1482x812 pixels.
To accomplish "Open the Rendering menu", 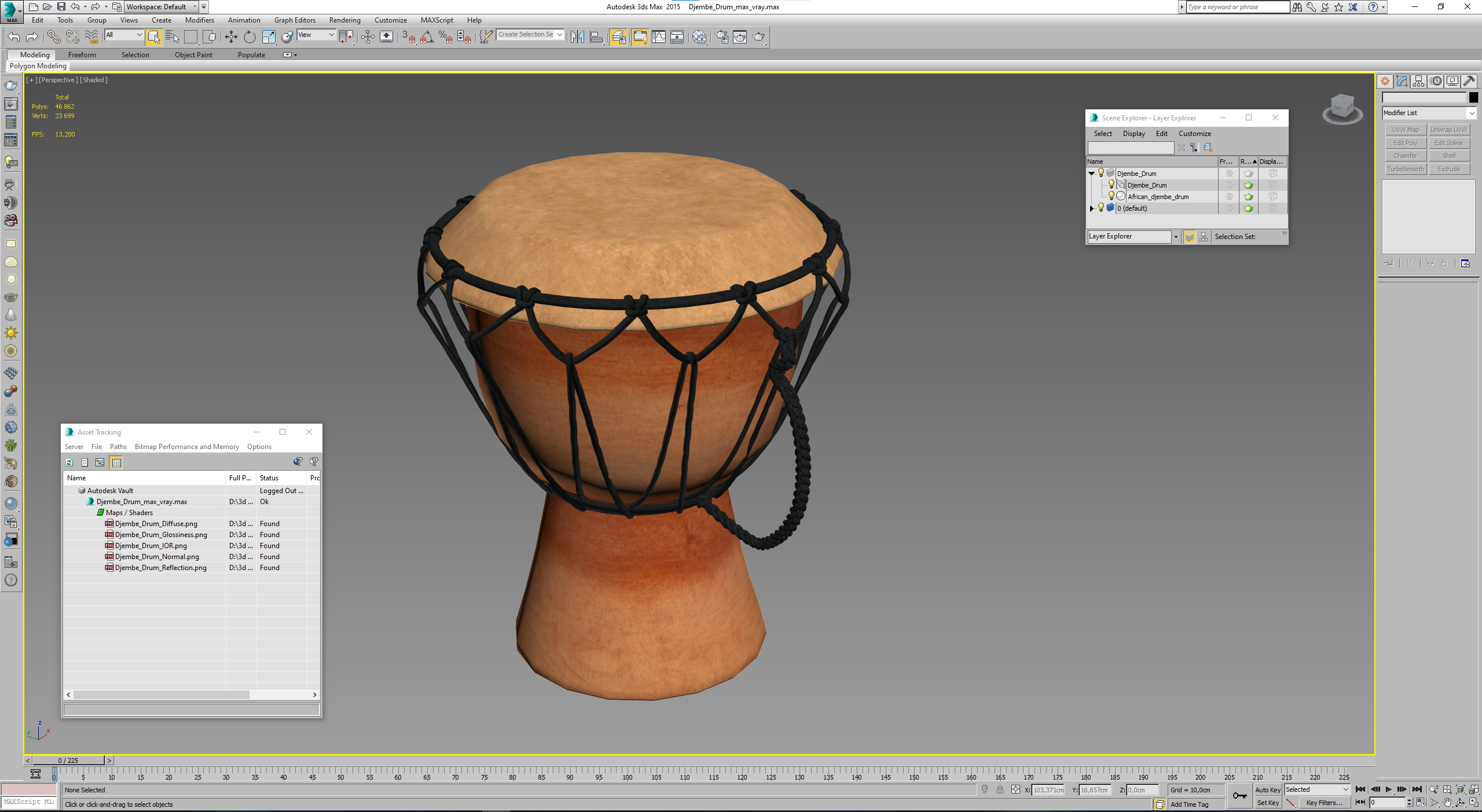I will [x=344, y=20].
